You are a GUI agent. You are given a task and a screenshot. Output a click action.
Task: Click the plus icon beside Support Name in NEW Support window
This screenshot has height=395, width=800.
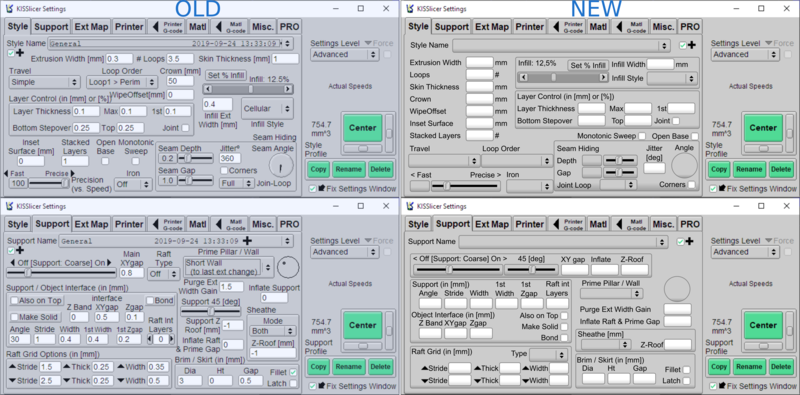(x=689, y=241)
